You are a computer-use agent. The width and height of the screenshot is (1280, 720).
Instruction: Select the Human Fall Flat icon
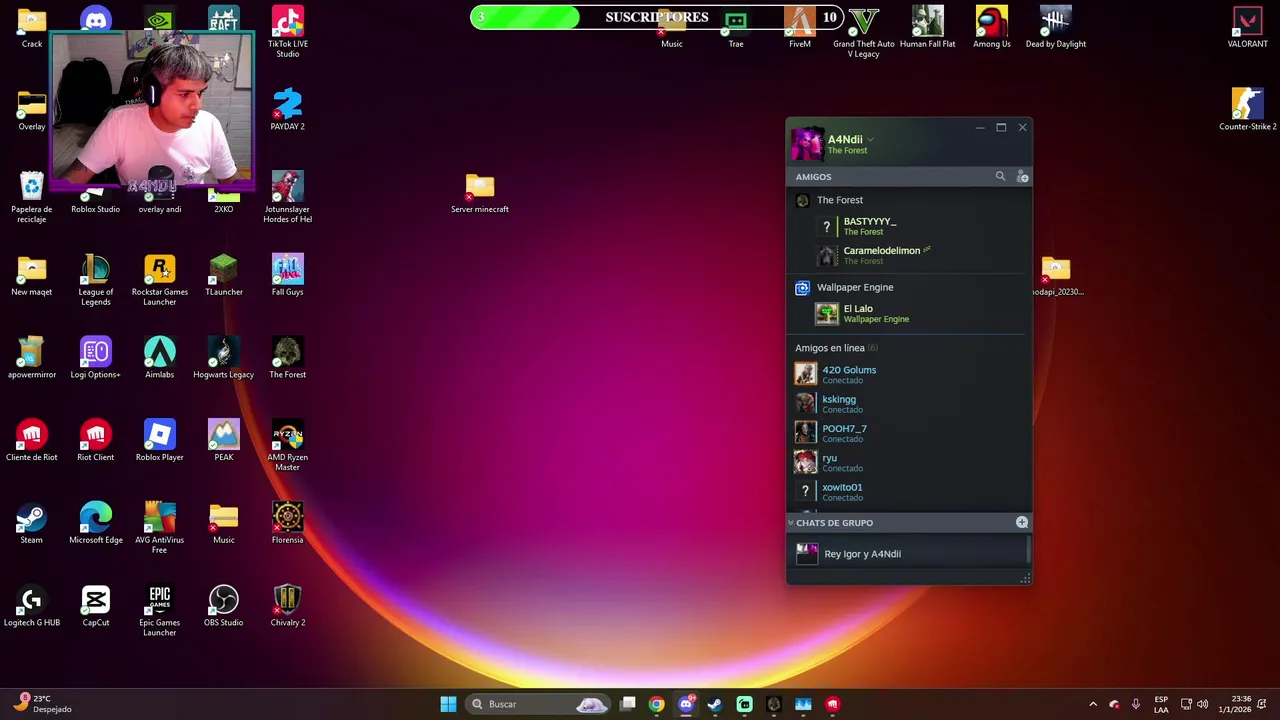[928, 27]
